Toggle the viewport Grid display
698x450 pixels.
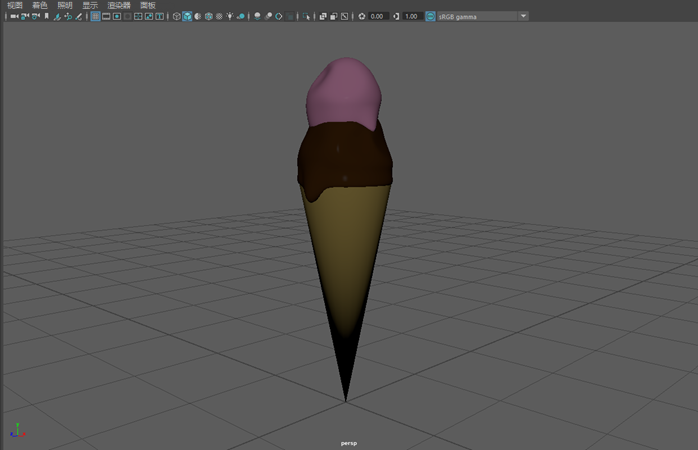click(x=95, y=16)
